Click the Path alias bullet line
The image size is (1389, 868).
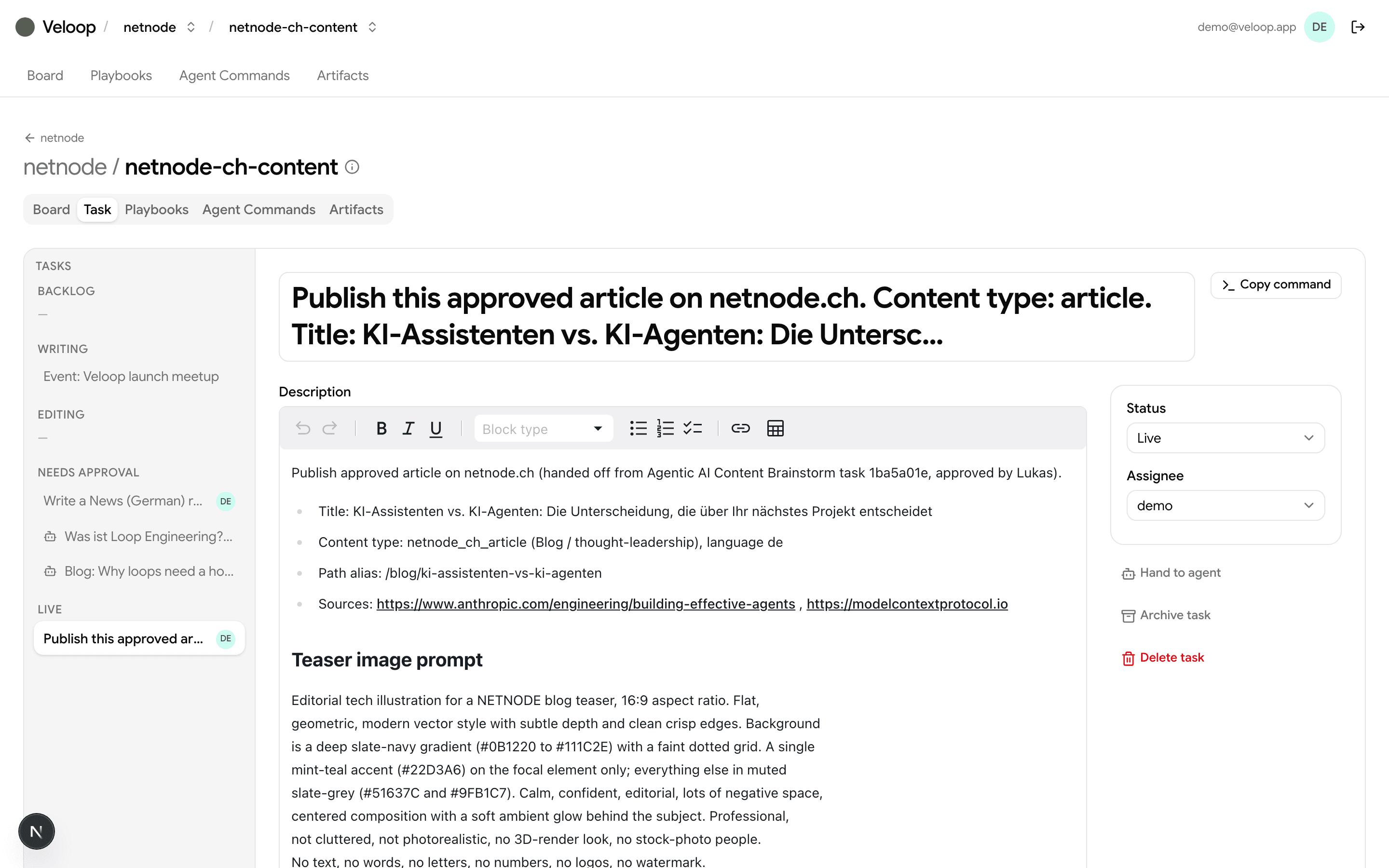click(x=460, y=573)
